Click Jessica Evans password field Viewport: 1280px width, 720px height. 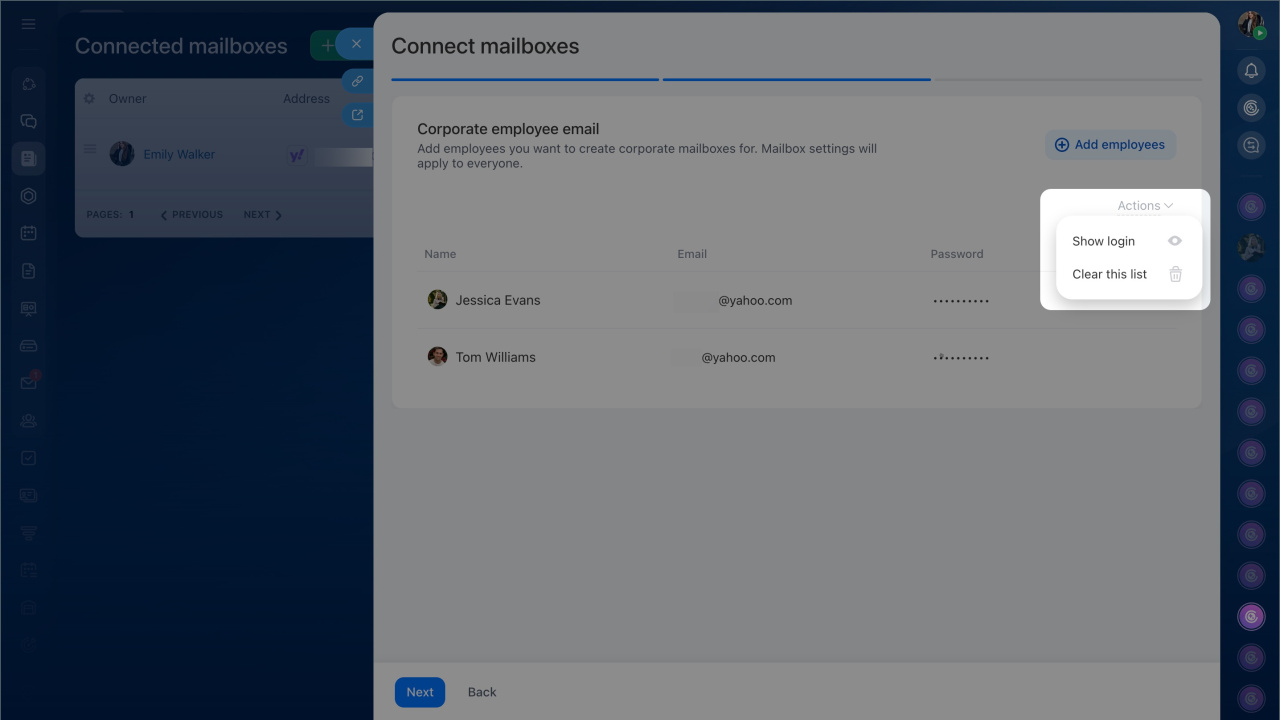point(961,300)
